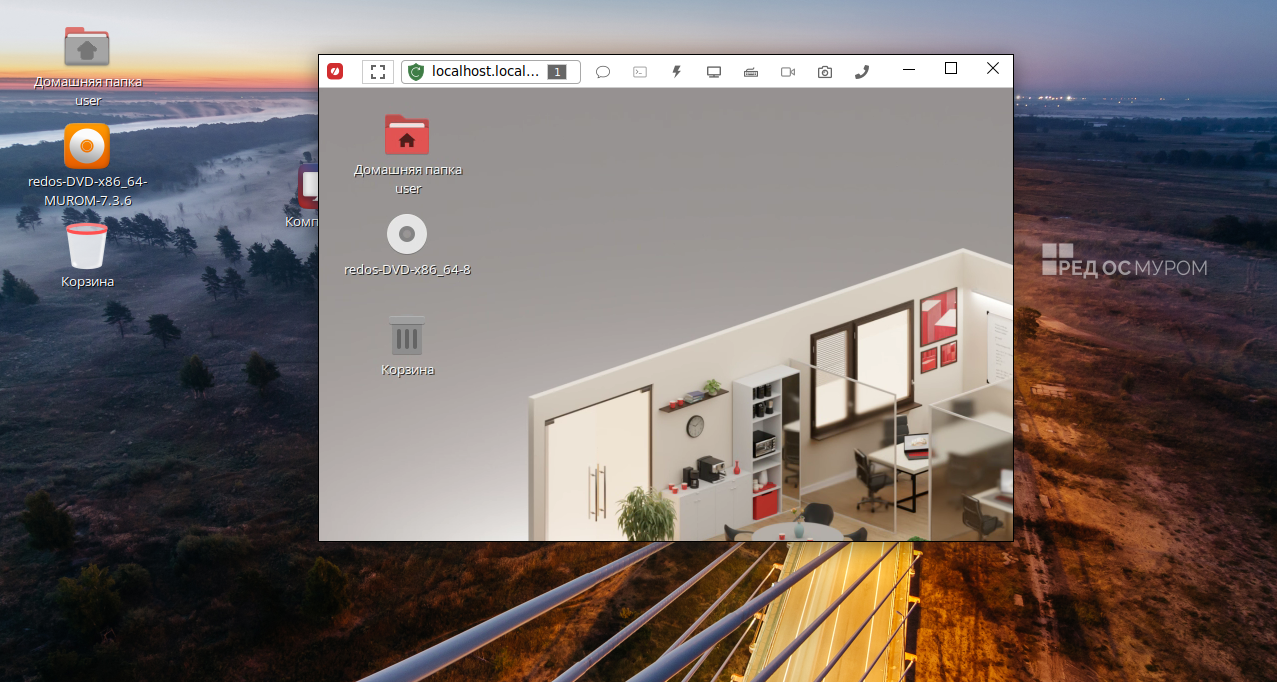The height and width of the screenshot is (682, 1277).
Task: Open local Домашняя папка user gray folder
Action: [x=87, y=46]
